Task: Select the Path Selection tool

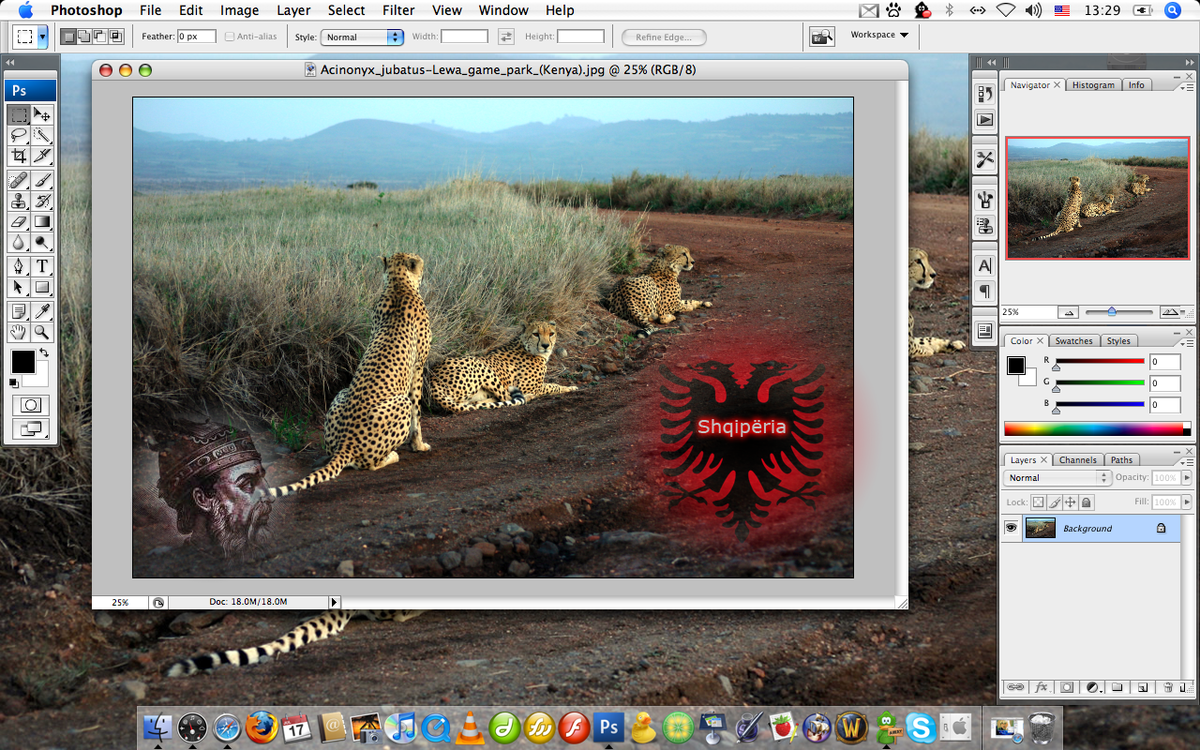Action: pyautogui.click(x=18, y=288)
